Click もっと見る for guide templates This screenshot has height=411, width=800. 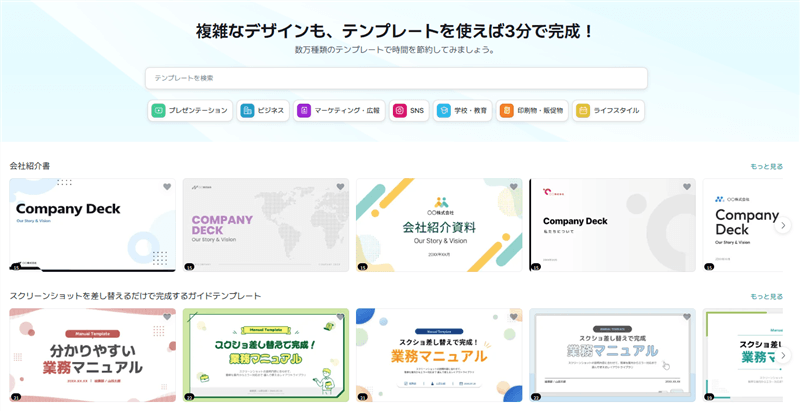click(x=766, y=296)
